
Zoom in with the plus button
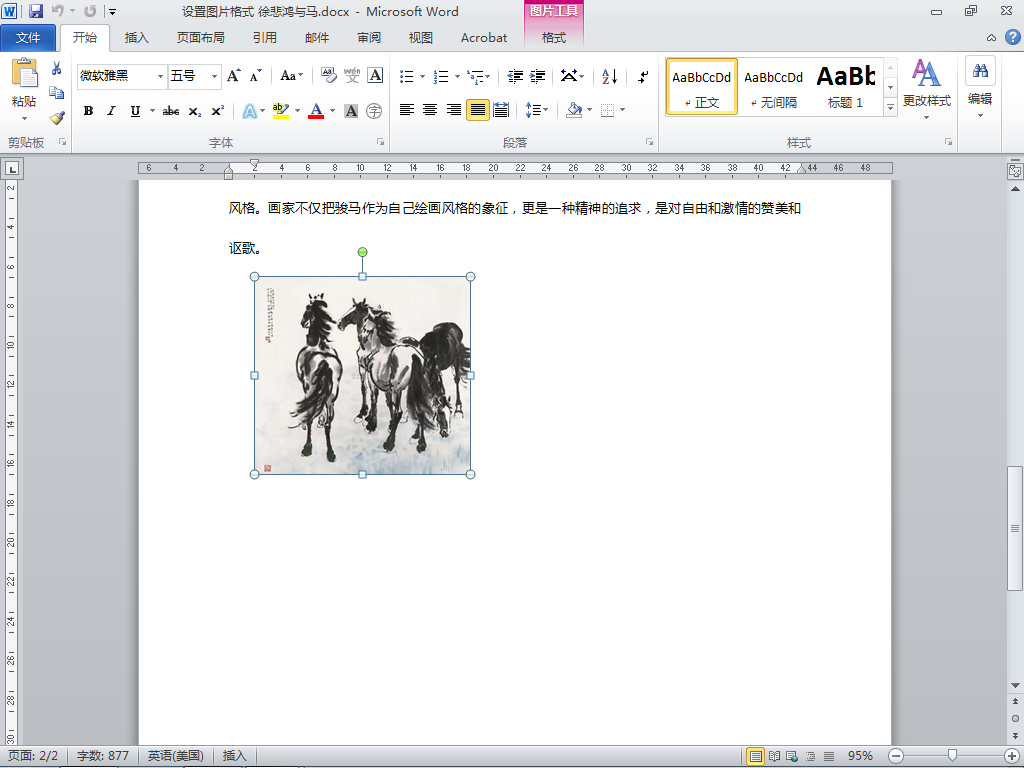click(1012, 756)
